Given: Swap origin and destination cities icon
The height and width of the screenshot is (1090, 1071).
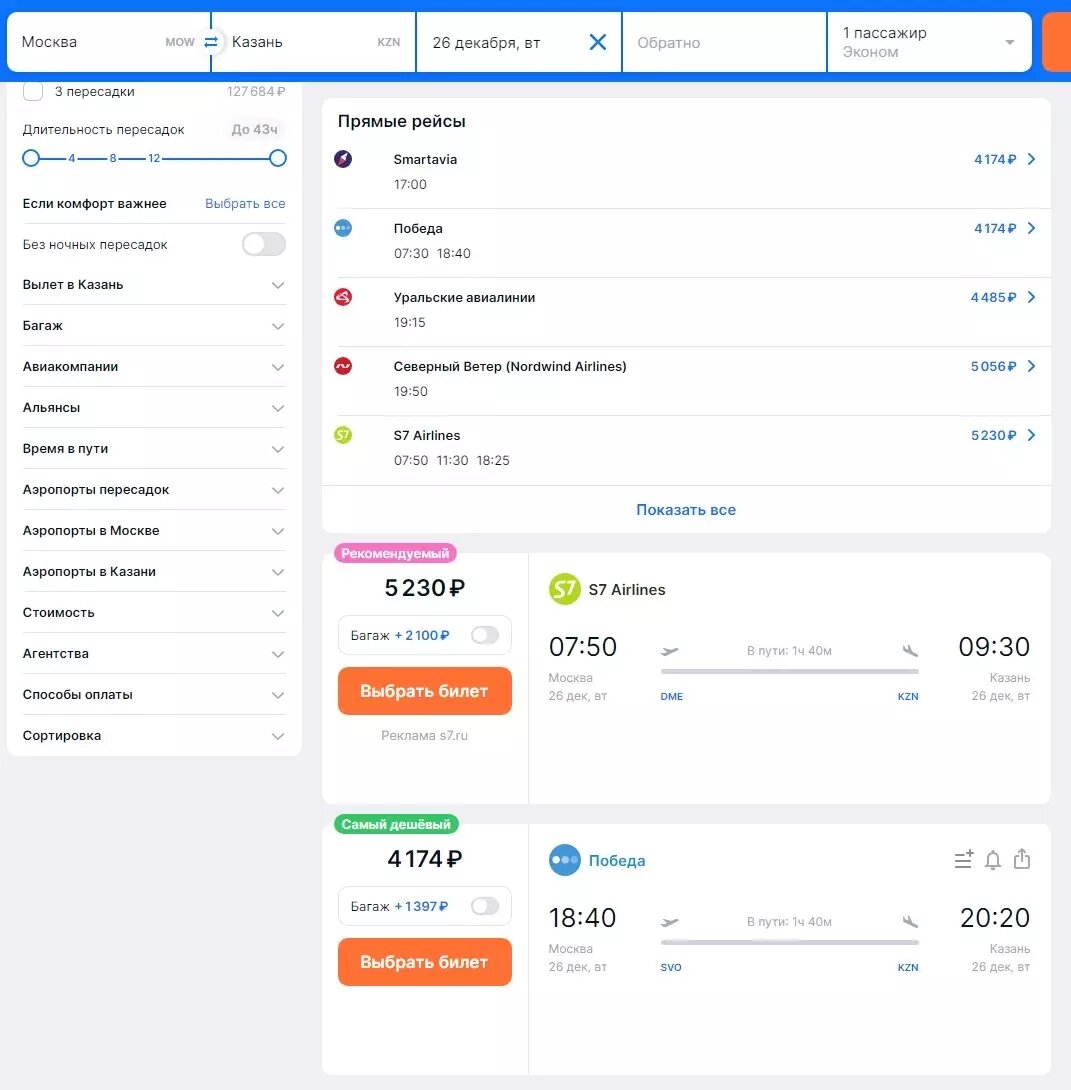Looking at the screenshot, I should pos(211,42).
